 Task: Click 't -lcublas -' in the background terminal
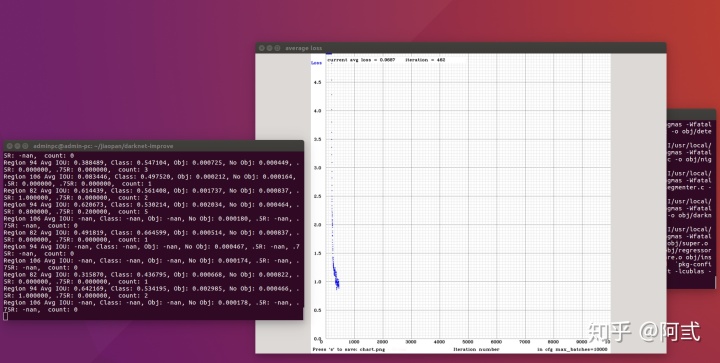[690, 271]
